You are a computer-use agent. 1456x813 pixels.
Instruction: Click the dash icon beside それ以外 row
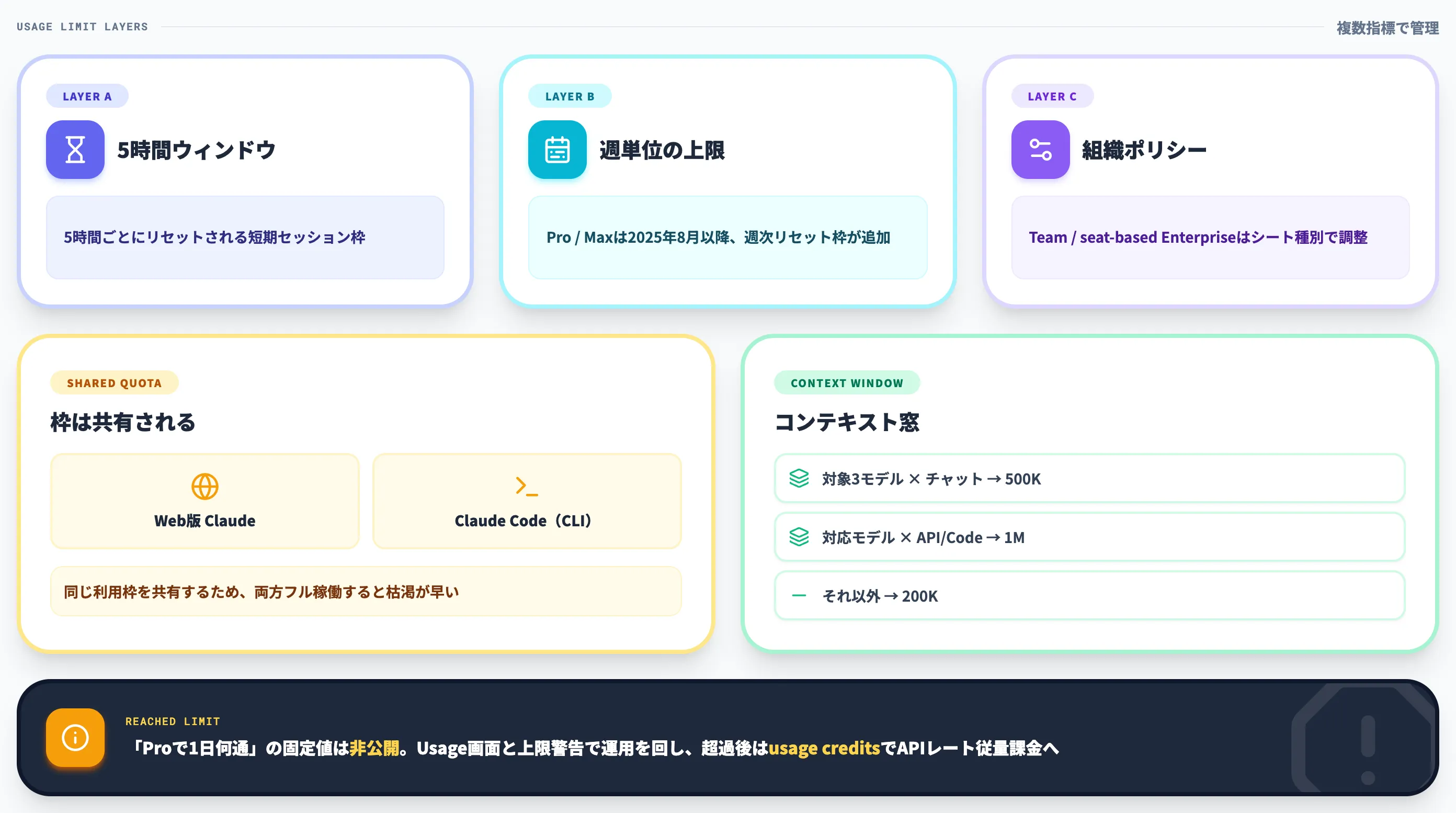click(x=799, y=595)
